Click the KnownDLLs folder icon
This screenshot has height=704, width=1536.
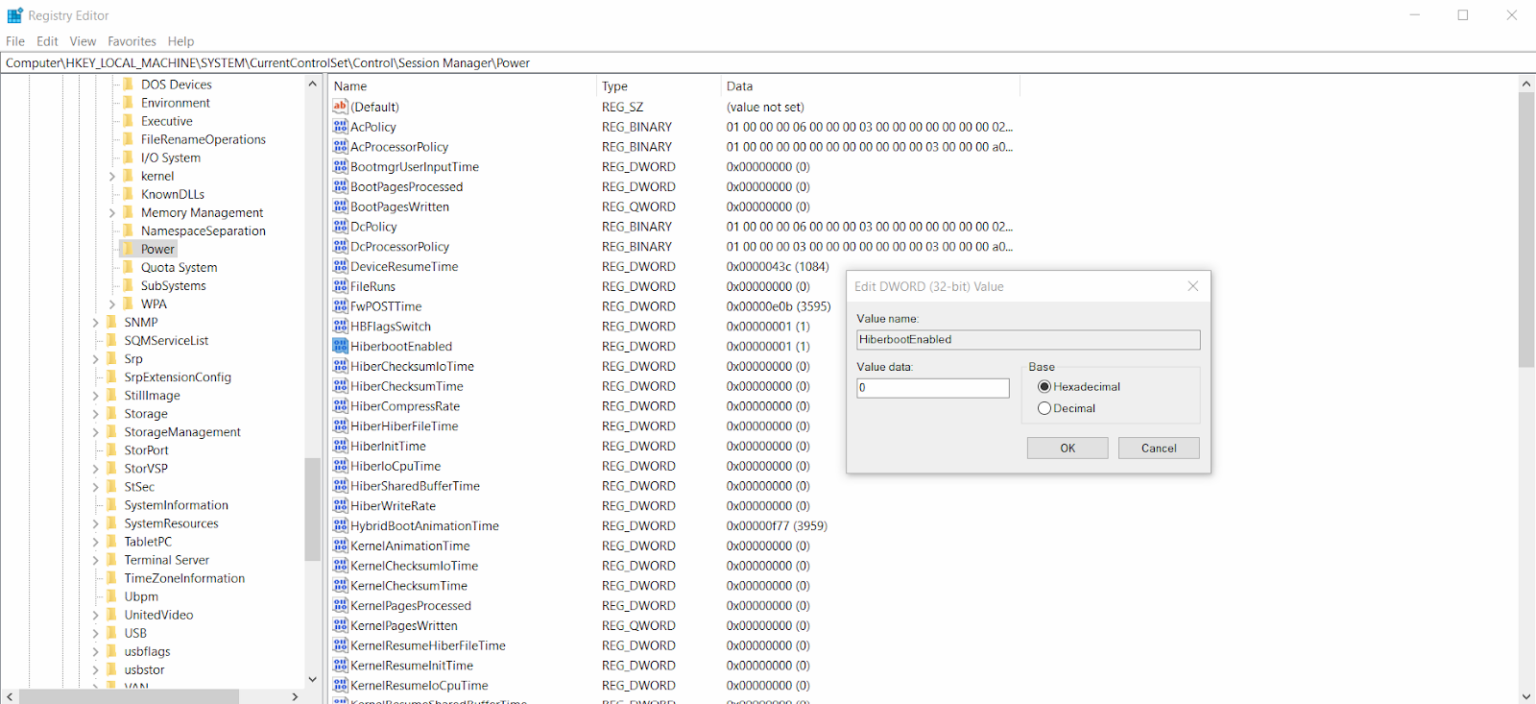tap(129, 194)
